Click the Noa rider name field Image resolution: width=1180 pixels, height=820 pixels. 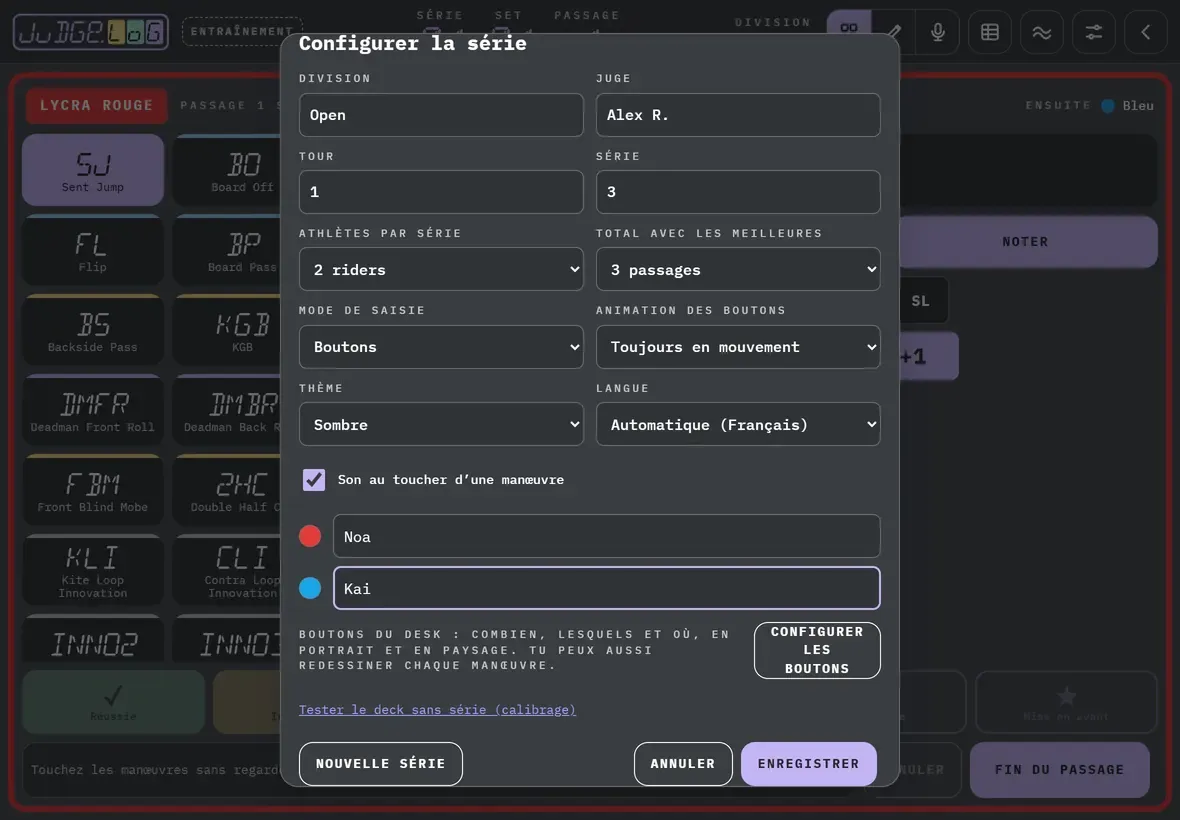[607, 536]
